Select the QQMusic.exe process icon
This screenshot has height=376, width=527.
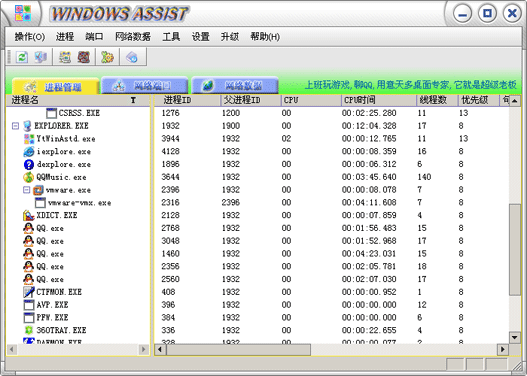coord(29,177)
